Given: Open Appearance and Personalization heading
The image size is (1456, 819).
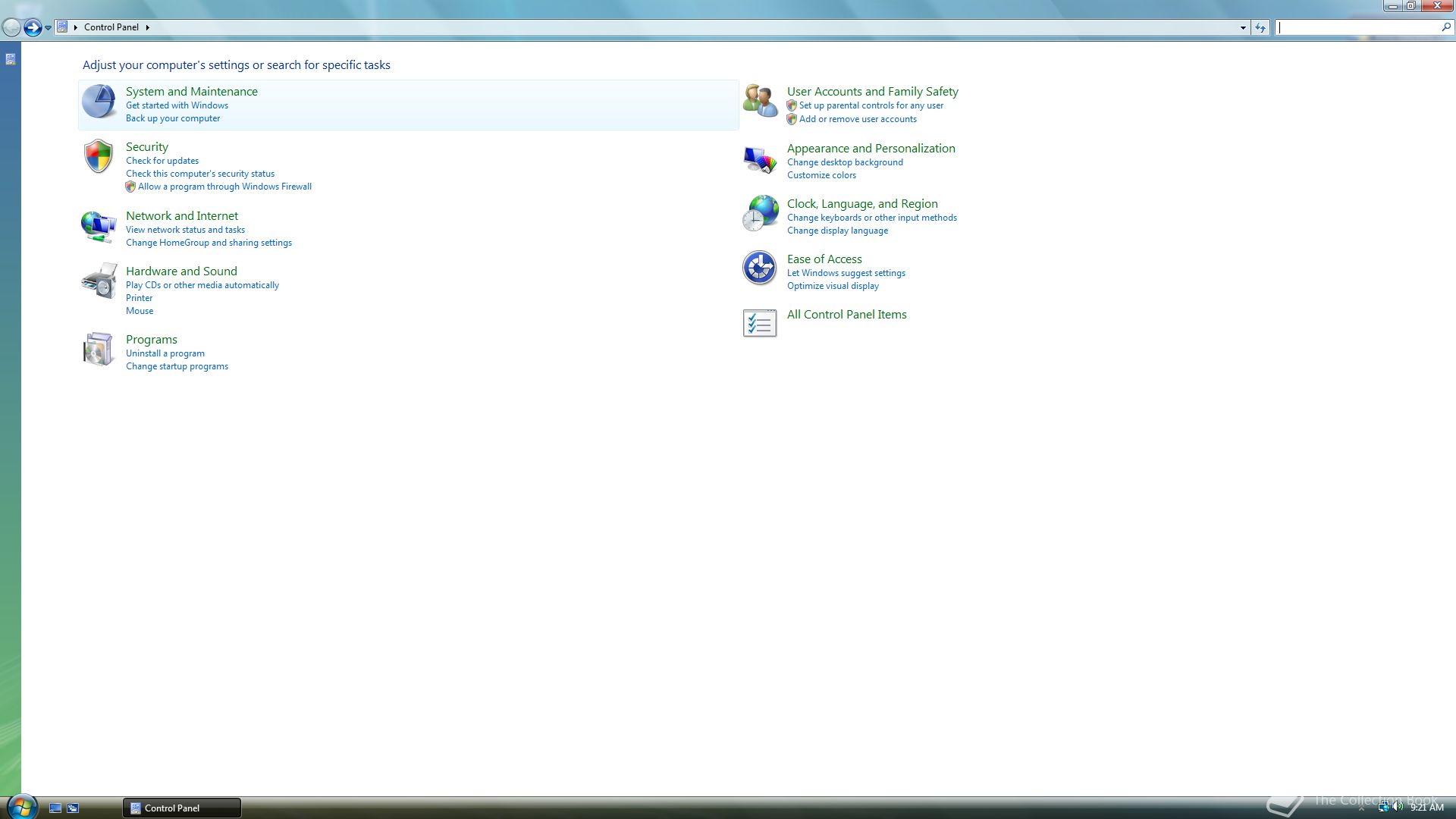Looking at the screenshot, I should click(x=871, y=149).
